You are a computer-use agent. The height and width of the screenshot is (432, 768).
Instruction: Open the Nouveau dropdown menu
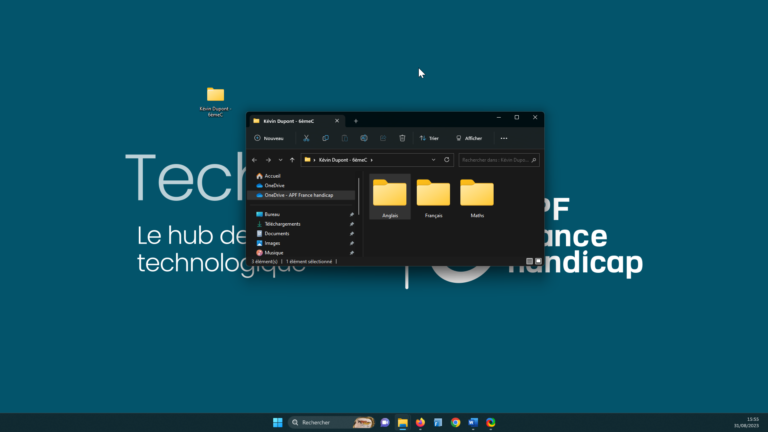coord(269,138)
